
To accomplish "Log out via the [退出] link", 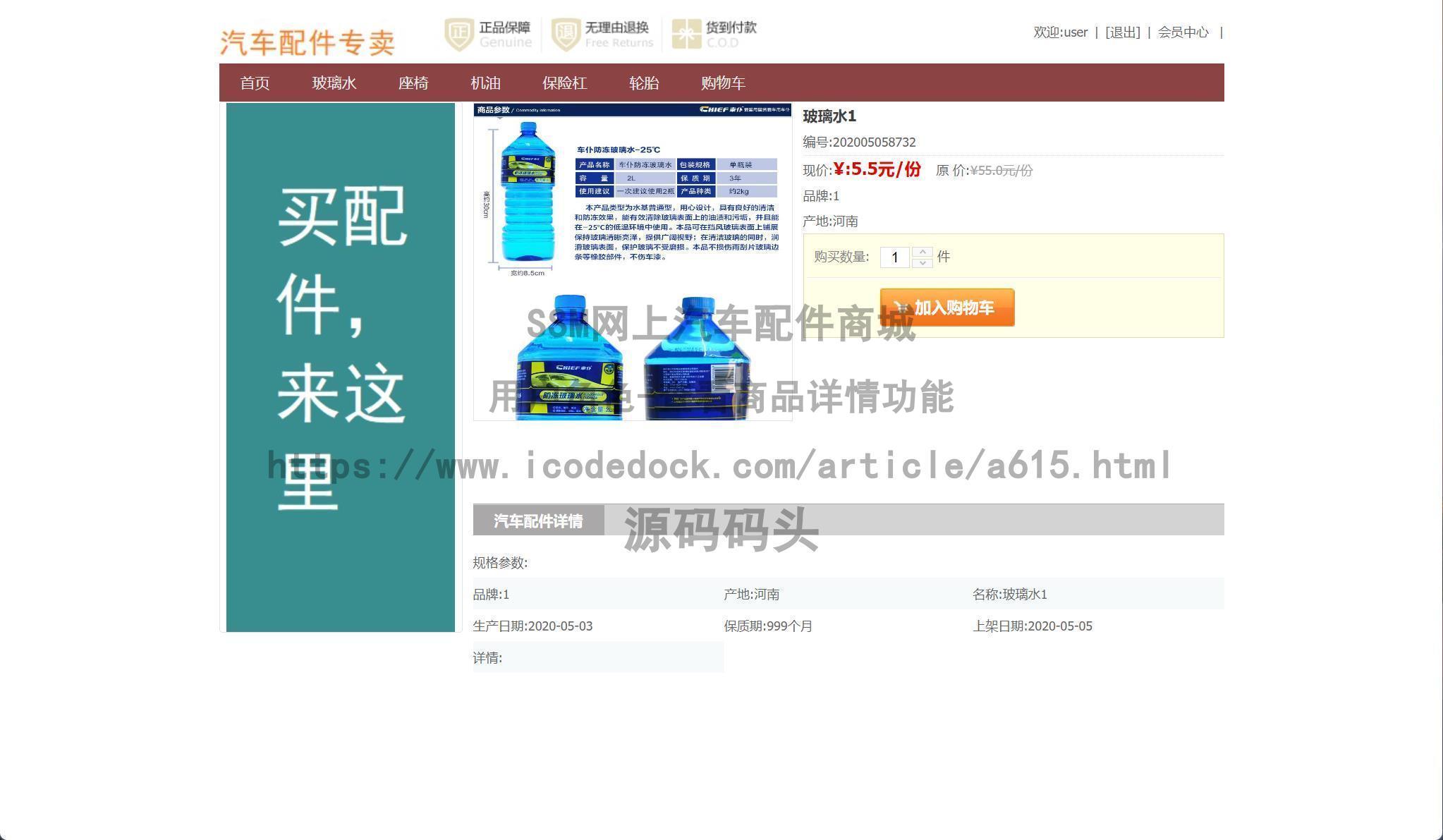I will (x=1123, y=32).
